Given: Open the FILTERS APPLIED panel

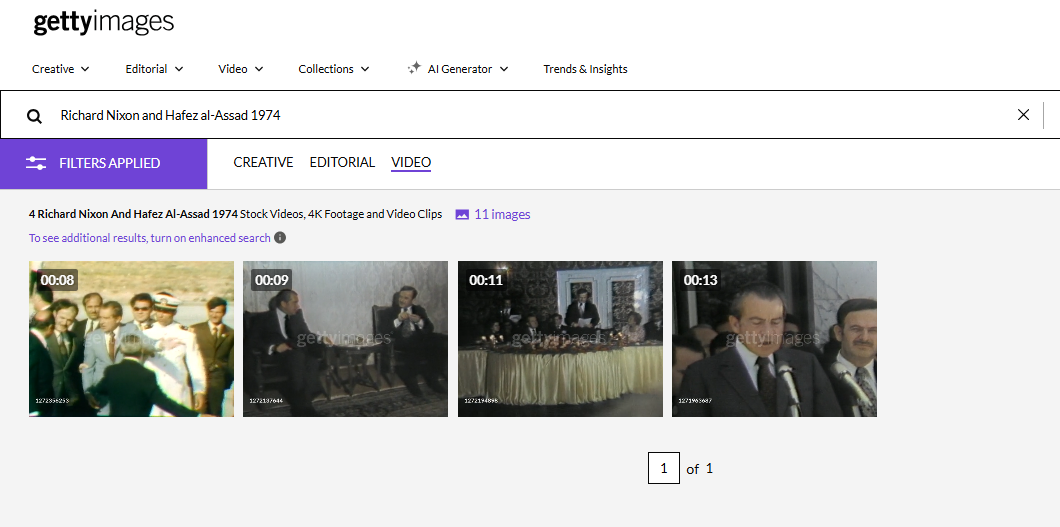Looking at the screenshot, I should pyautogui.click(x=109, y=163).
